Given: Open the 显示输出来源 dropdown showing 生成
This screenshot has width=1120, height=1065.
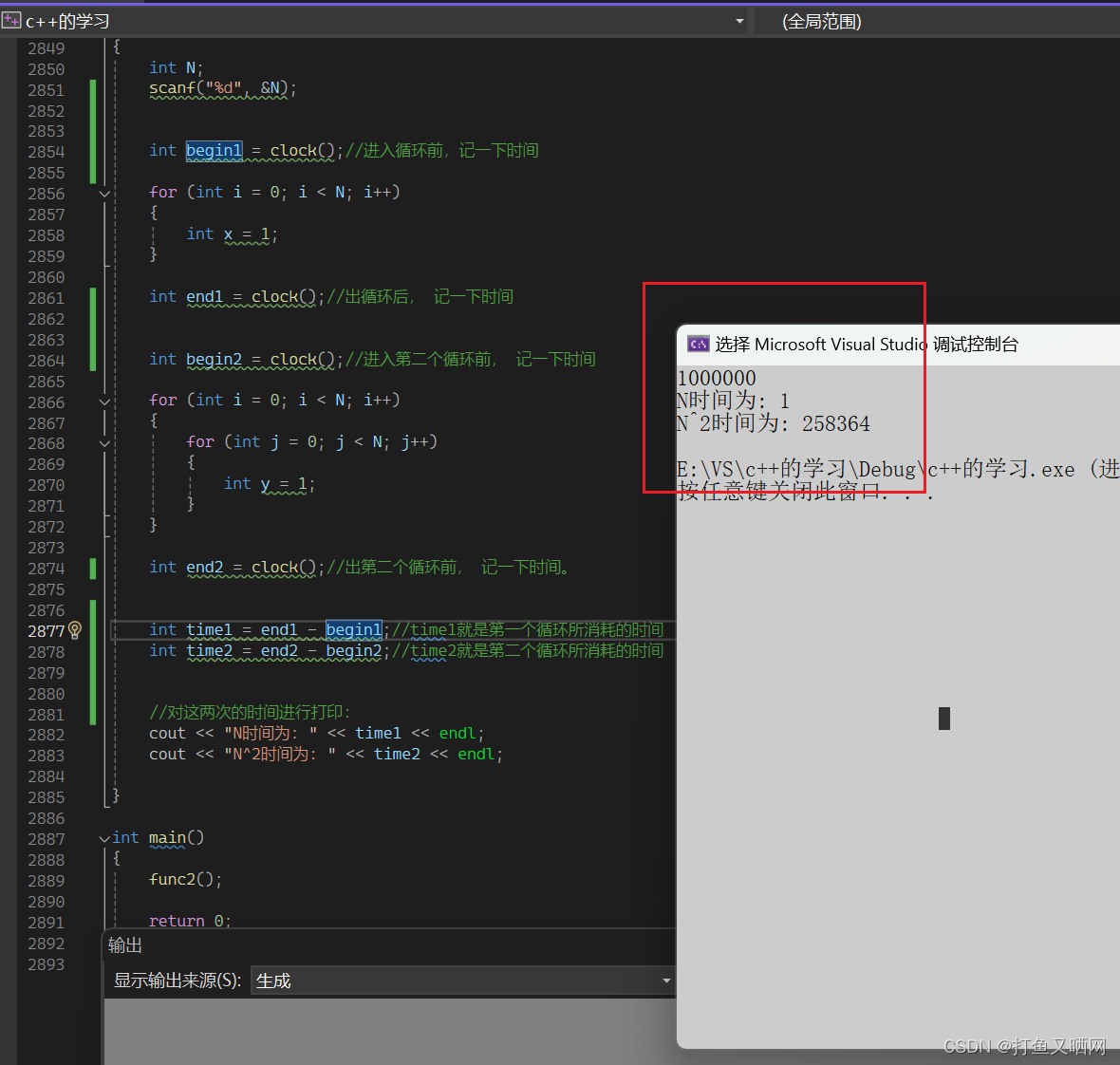Looking at the screenshot, I should [462, 981].
